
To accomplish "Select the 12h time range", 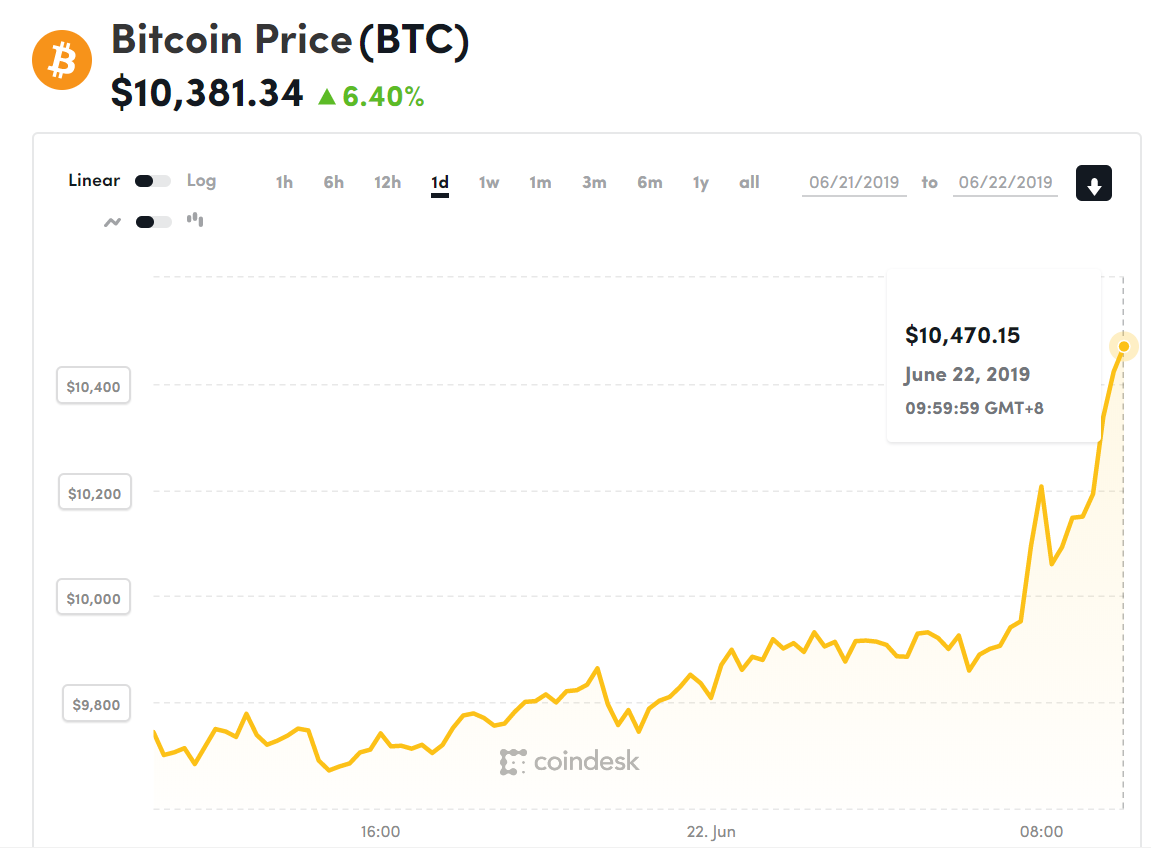I will pos(387,183).
